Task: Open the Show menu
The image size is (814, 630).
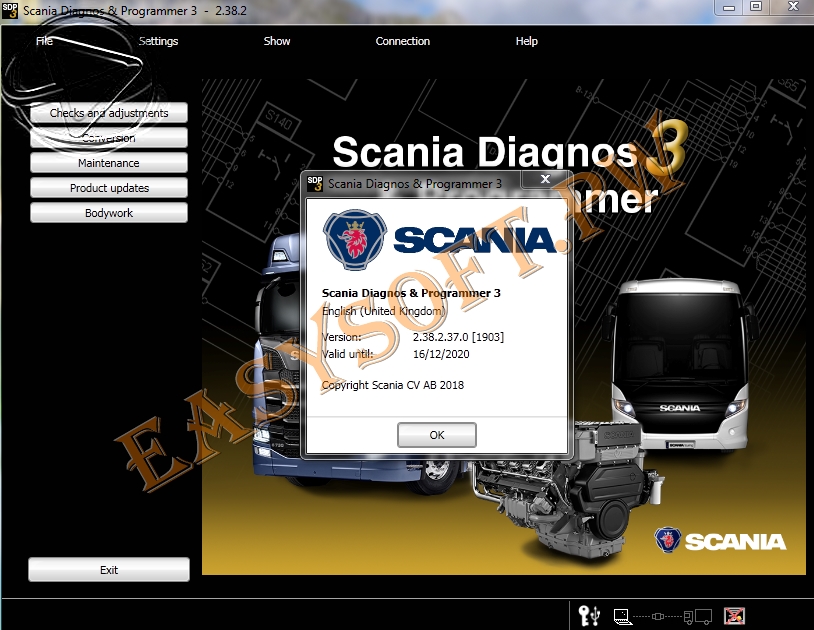Action: tap(277, 41)
